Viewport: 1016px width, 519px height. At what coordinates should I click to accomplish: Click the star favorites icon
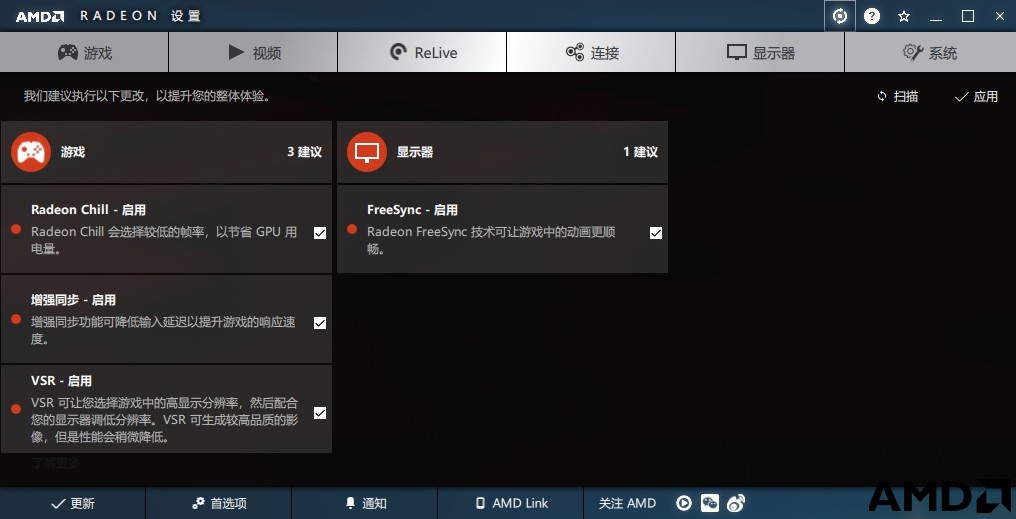click(x=904, y=17)
